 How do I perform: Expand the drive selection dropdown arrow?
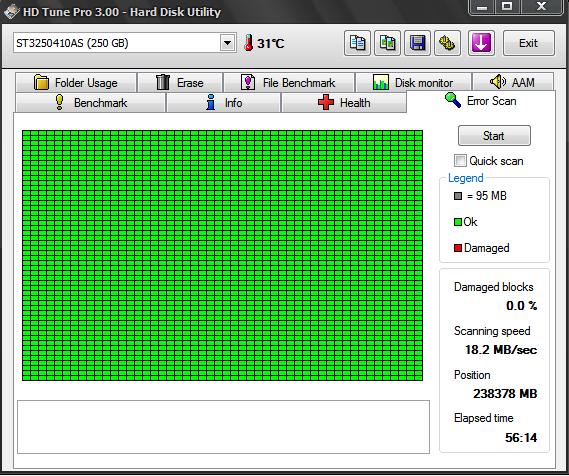[227, 43]
